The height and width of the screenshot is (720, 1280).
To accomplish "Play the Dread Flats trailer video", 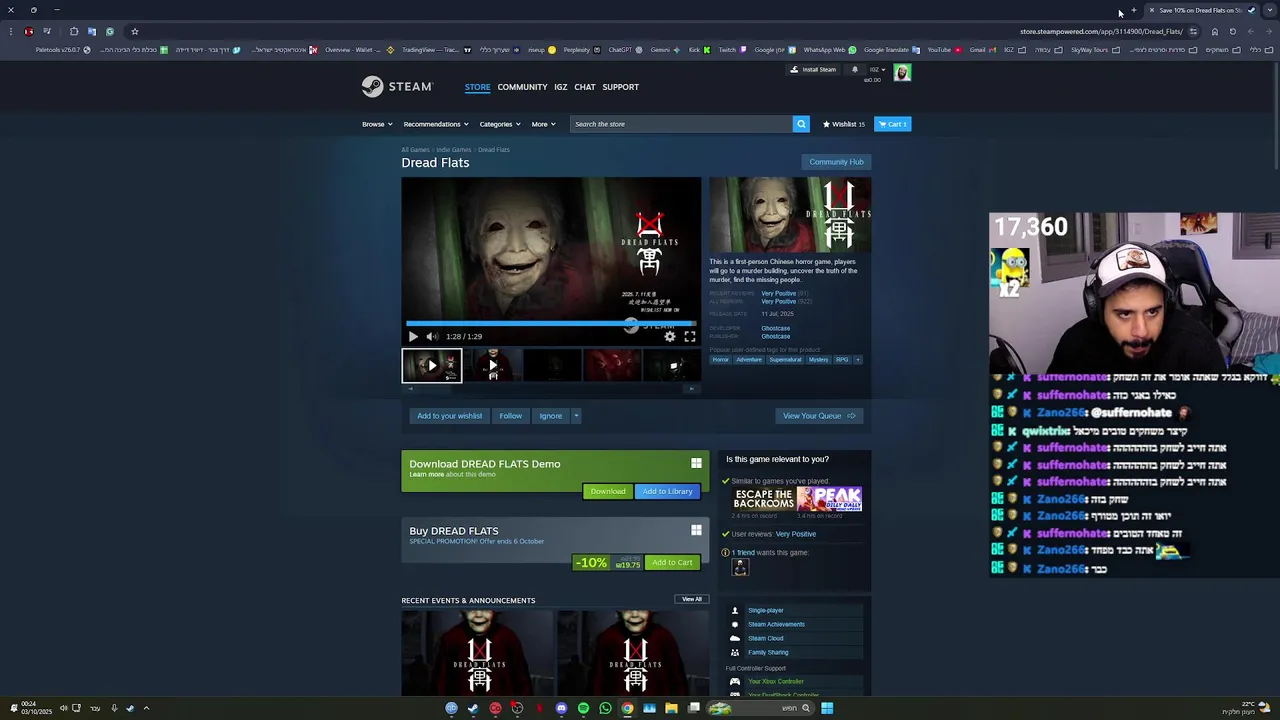I will point(413,337).
